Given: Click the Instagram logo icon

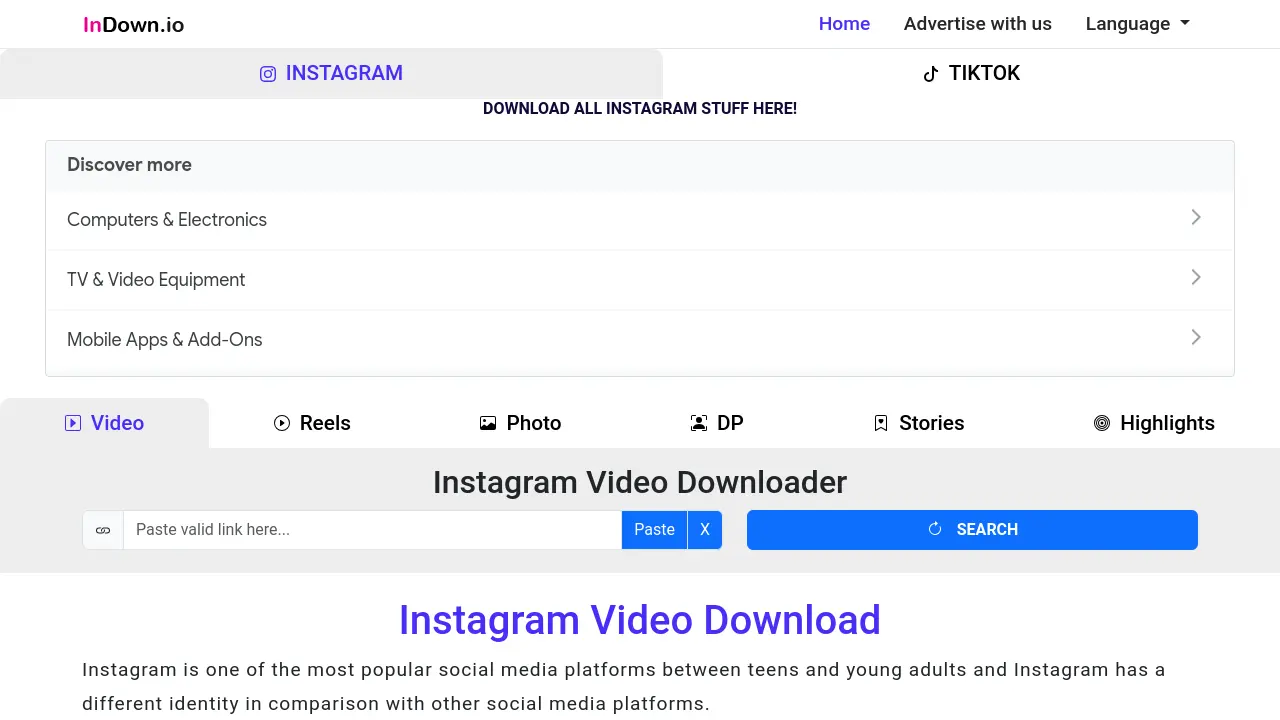Looking at the screenshot, I should pyautogui.click(x=268, y=74).
